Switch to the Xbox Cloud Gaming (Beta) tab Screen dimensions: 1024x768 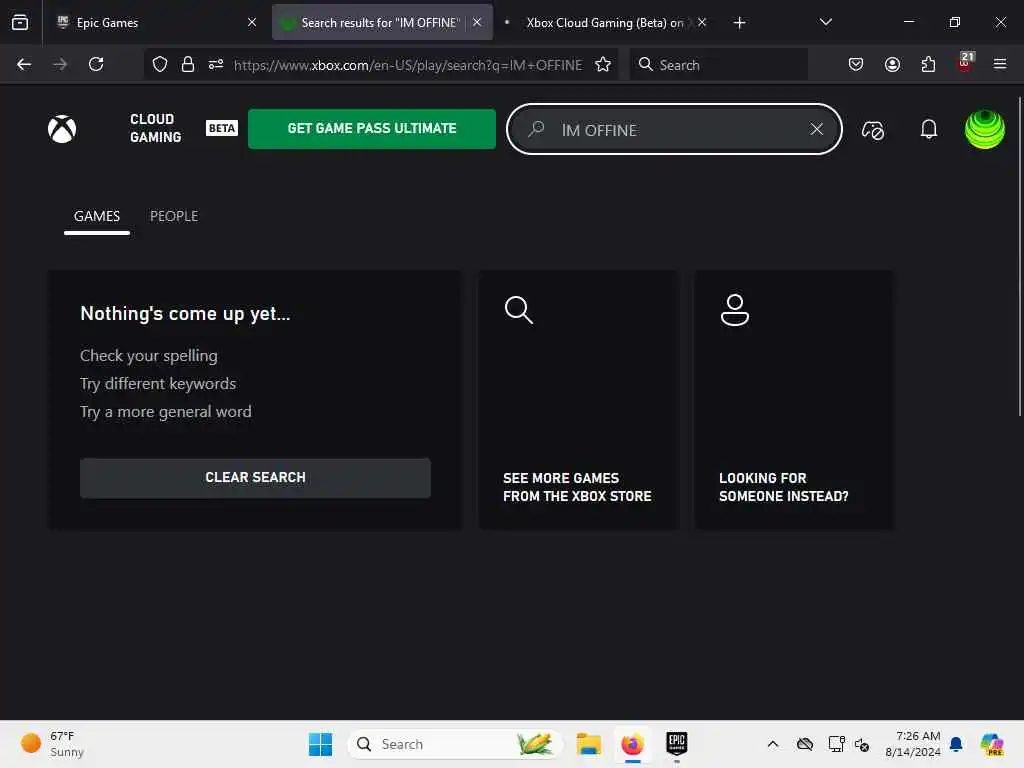click(605, 22)
